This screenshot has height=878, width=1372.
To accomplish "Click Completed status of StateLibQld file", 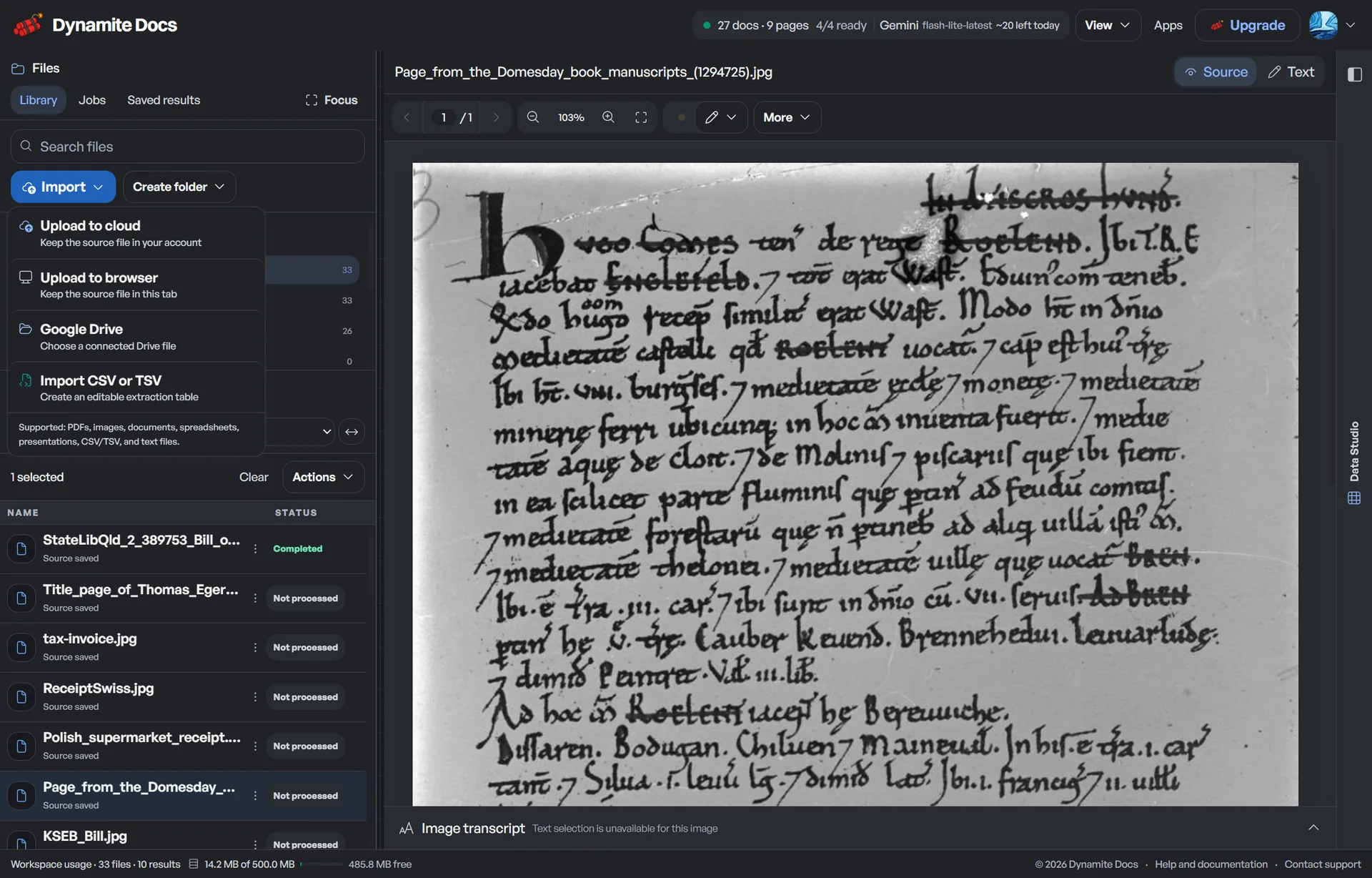I will click(297, 548).
